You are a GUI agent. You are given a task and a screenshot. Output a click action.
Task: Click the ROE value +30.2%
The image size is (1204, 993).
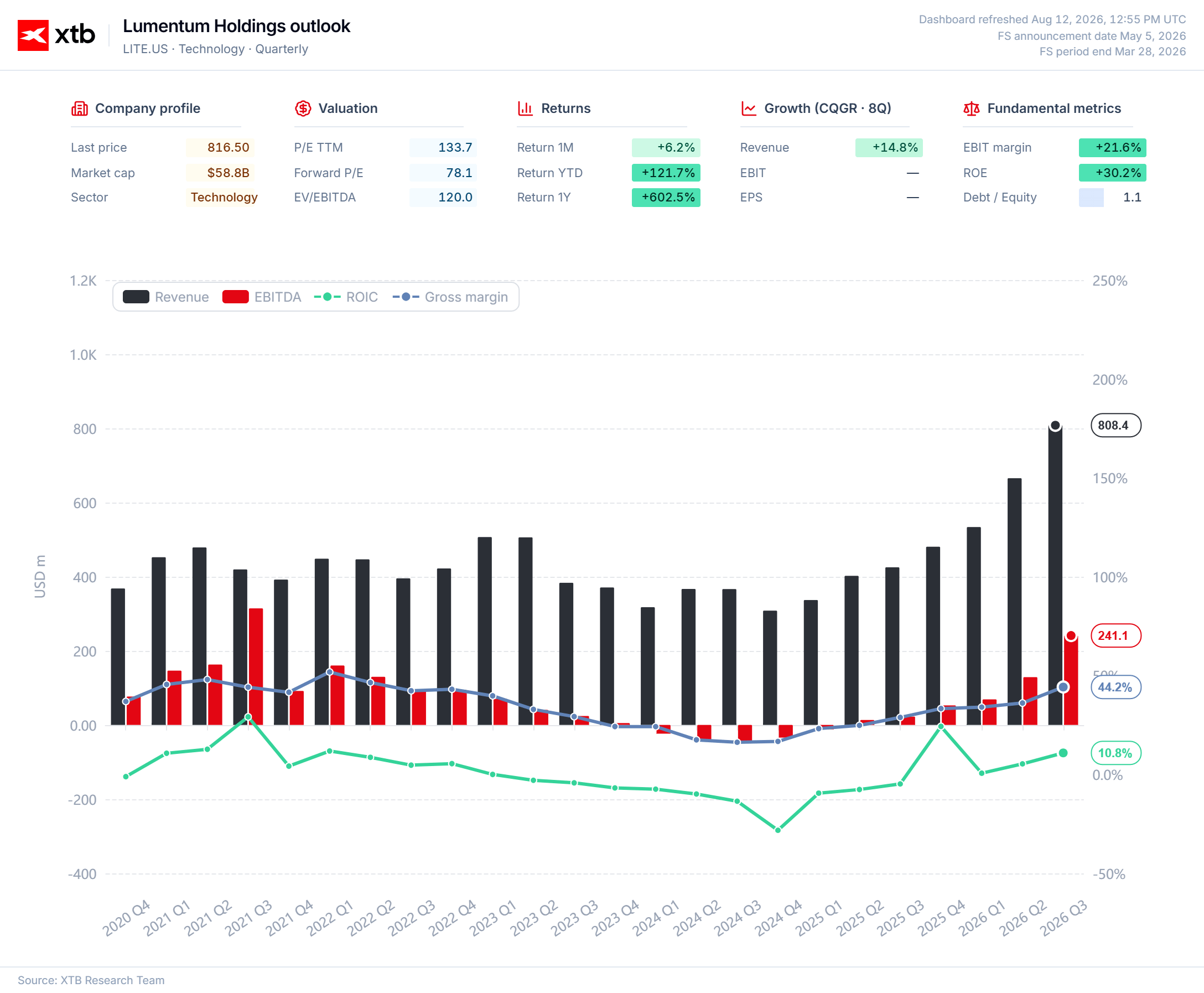click(x=1113, y=173)
